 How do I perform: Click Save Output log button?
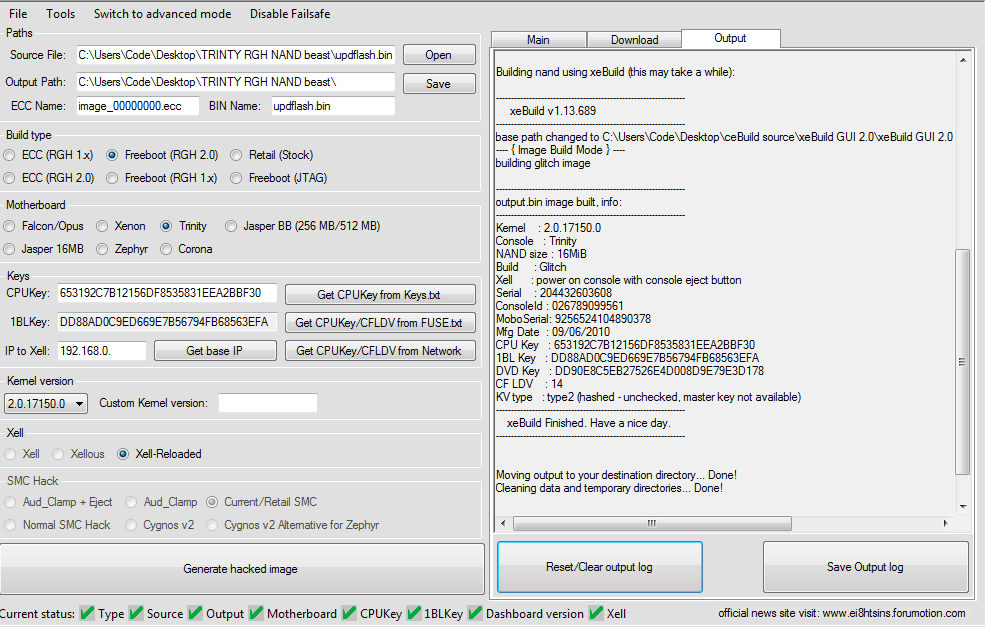(865, 567)
